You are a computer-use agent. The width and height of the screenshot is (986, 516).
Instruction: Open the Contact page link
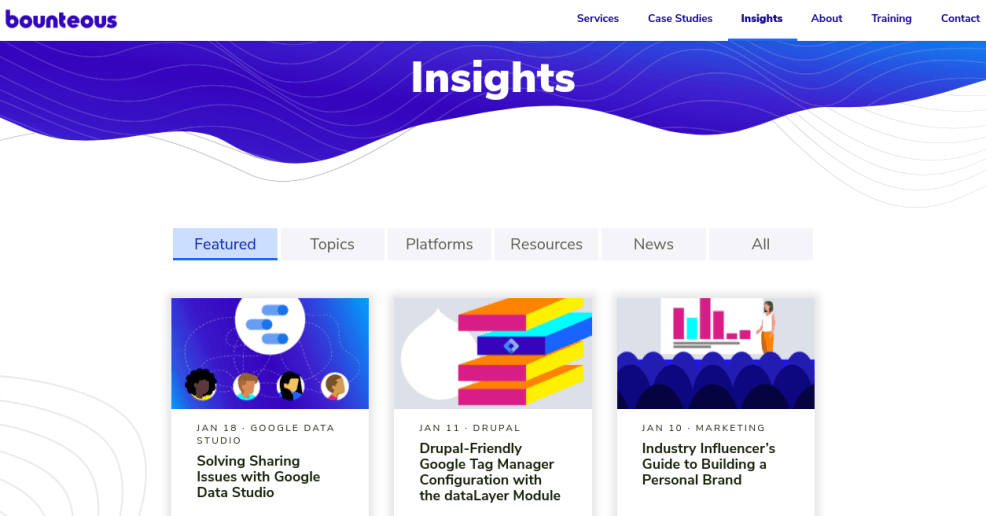[x=959, y=19]
